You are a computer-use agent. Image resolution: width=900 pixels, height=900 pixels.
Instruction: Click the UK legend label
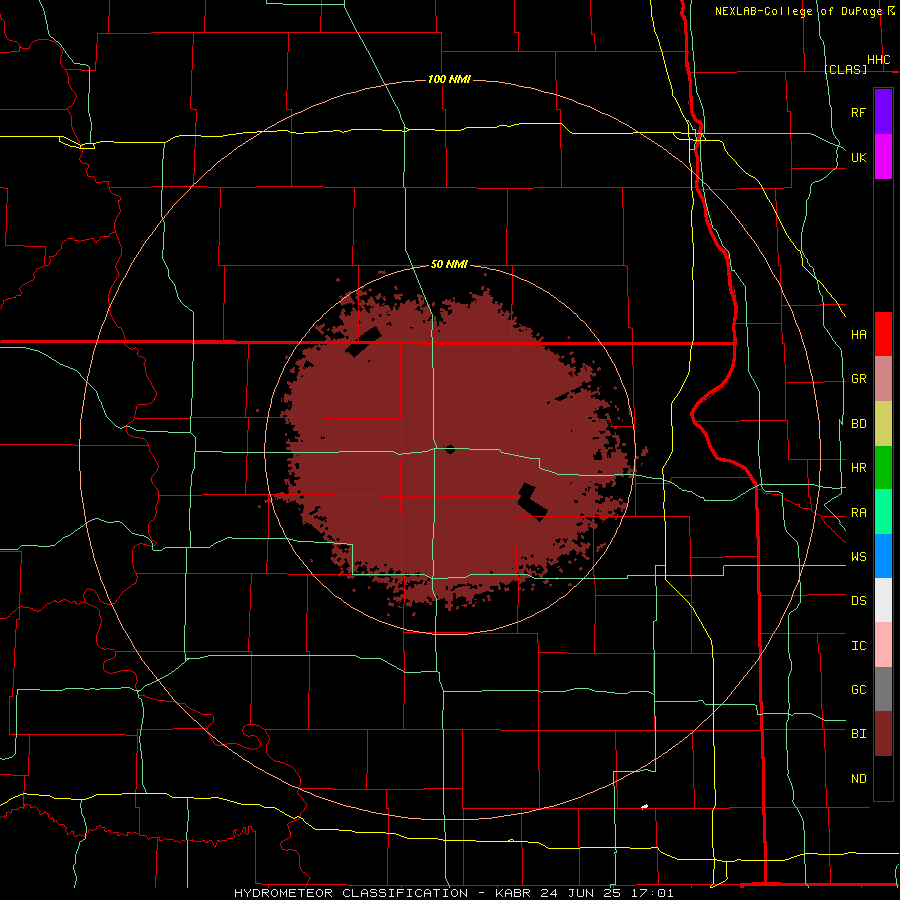point(858,157)
